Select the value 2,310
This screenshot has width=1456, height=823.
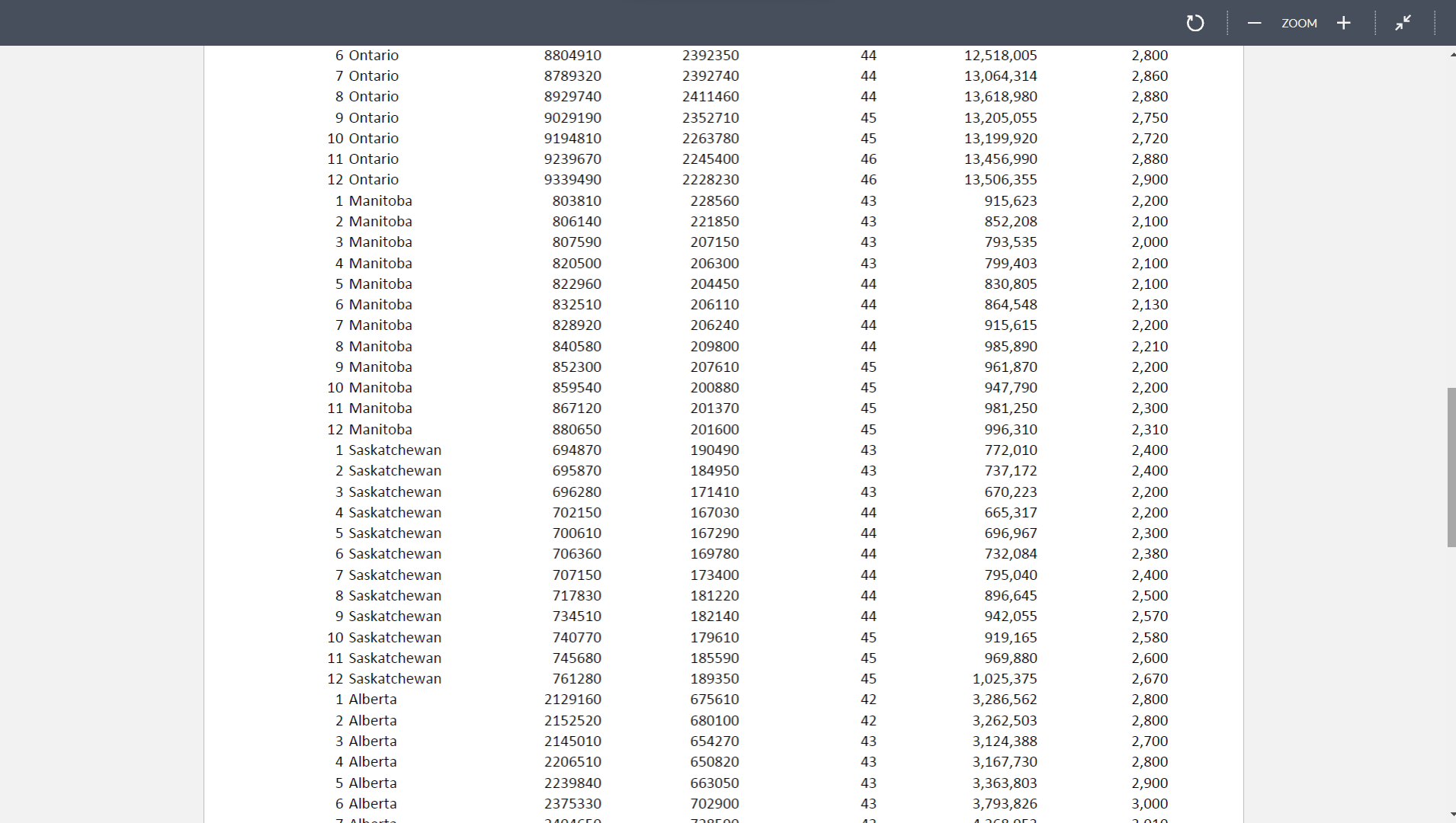click(x=1150, y=430)
